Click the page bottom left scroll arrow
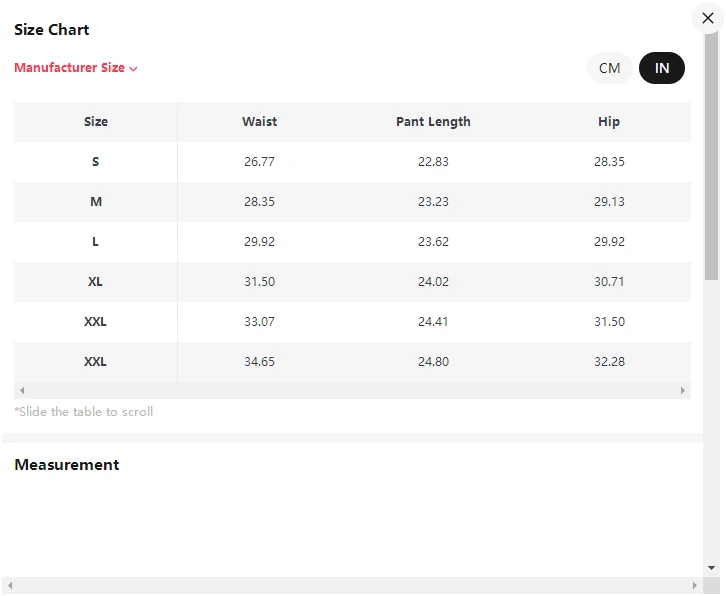Screen dimensions: 726x596 [10, 585]
